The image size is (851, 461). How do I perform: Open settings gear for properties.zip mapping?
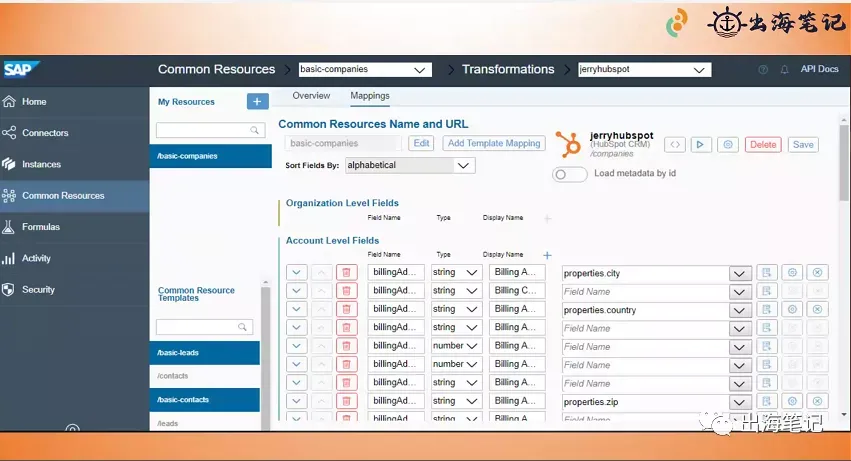point(792,401)
